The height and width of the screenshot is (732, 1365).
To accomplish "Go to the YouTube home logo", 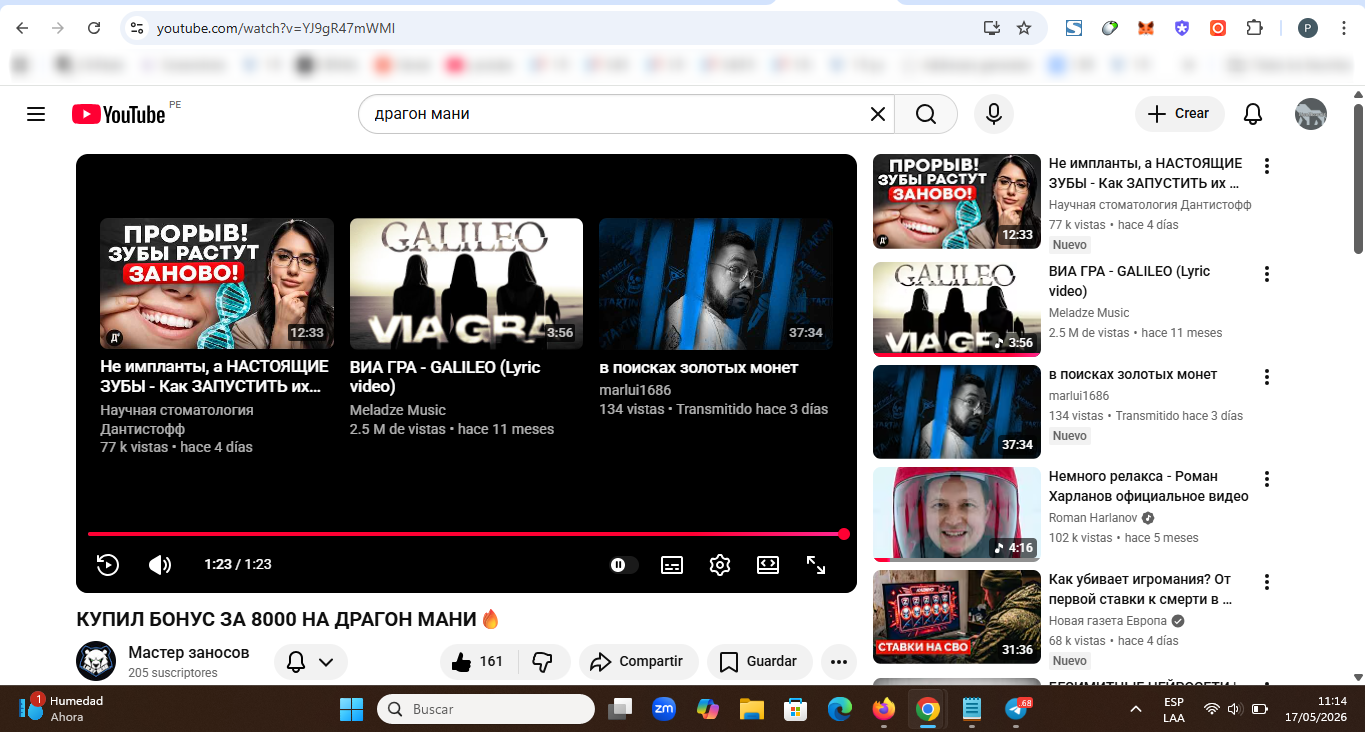I will coord(119,114).
